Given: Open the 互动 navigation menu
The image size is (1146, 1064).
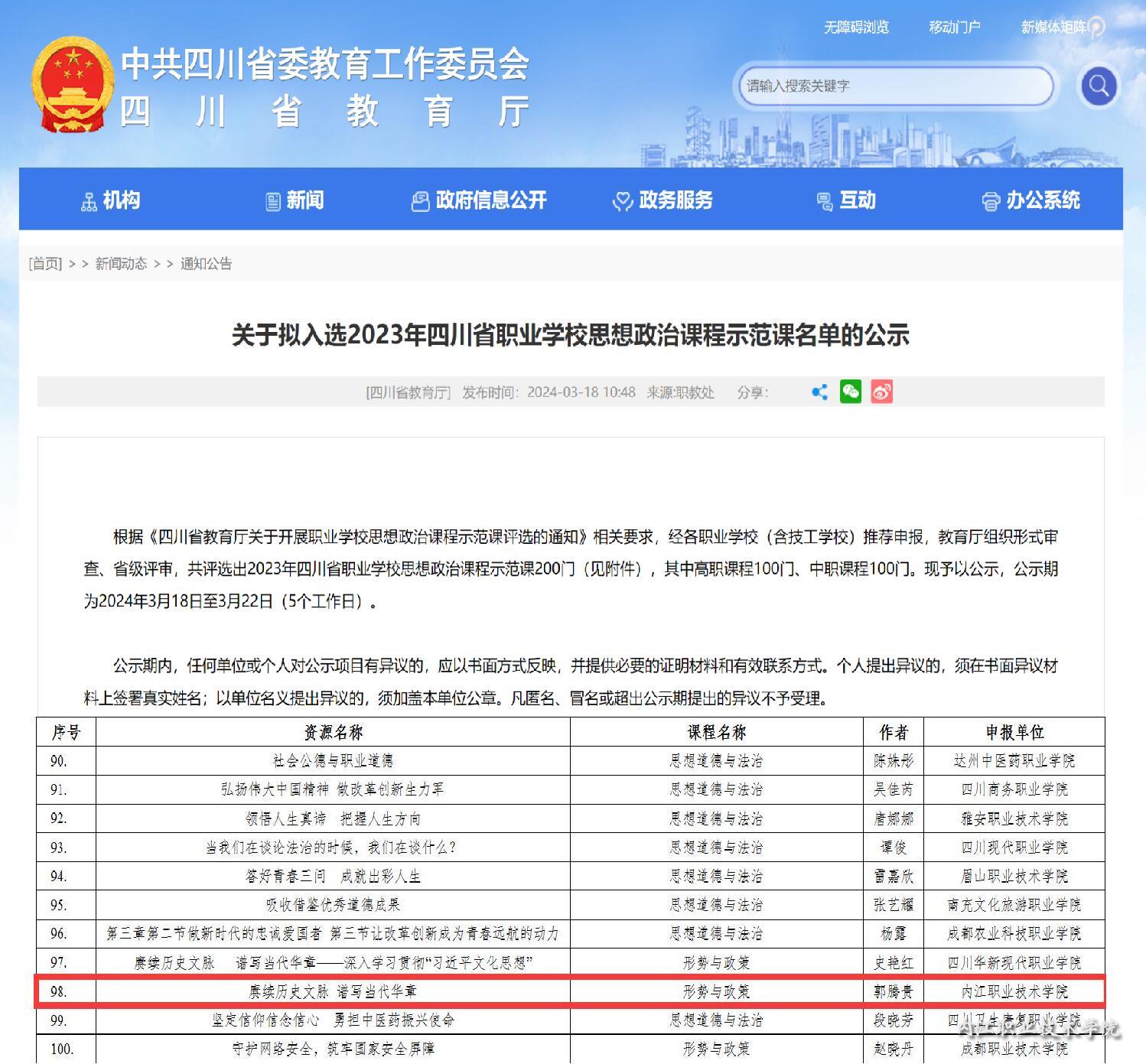Looking at the screenshot, I should point(846,200).
